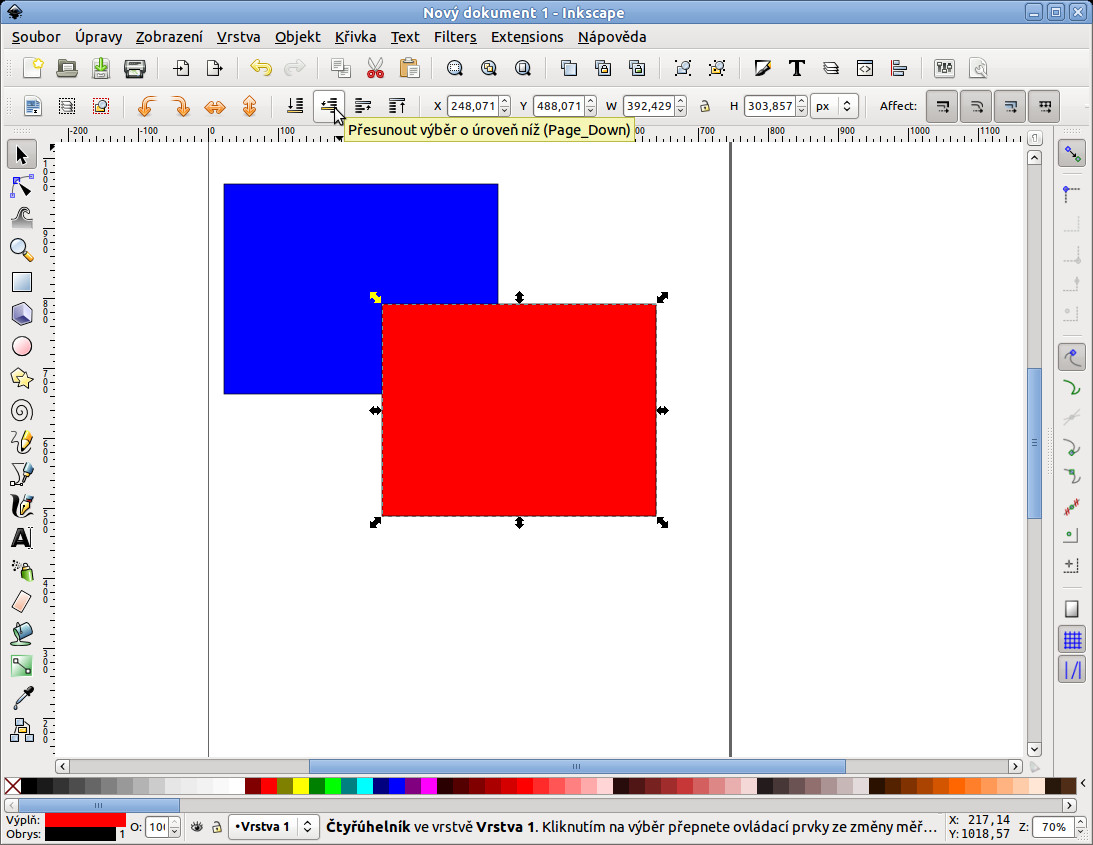Pick the cyan palette swatch
The width and height of the screenshot is (1093, 845).
point(365,786)
